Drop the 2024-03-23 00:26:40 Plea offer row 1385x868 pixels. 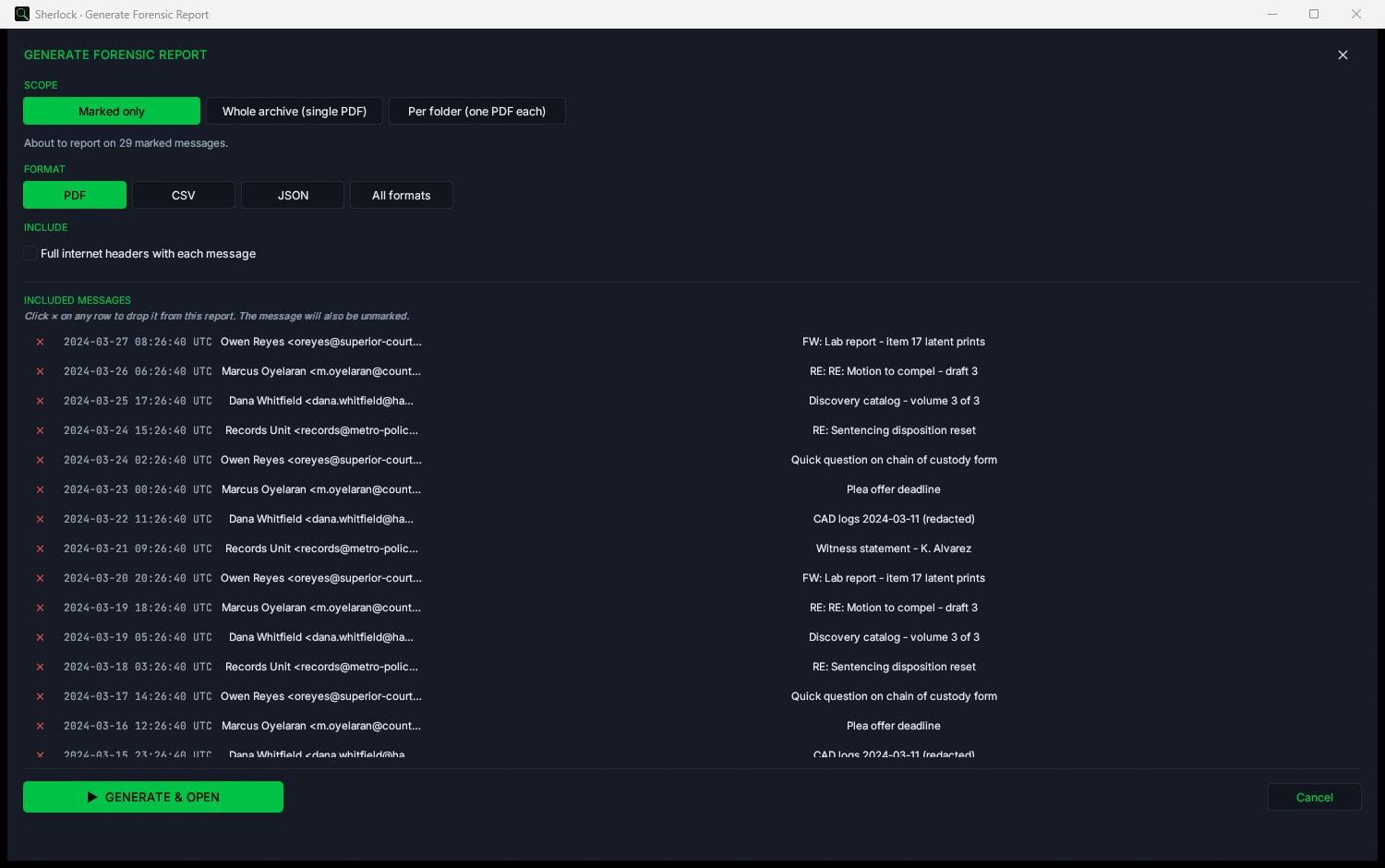[x=40, y=489]
